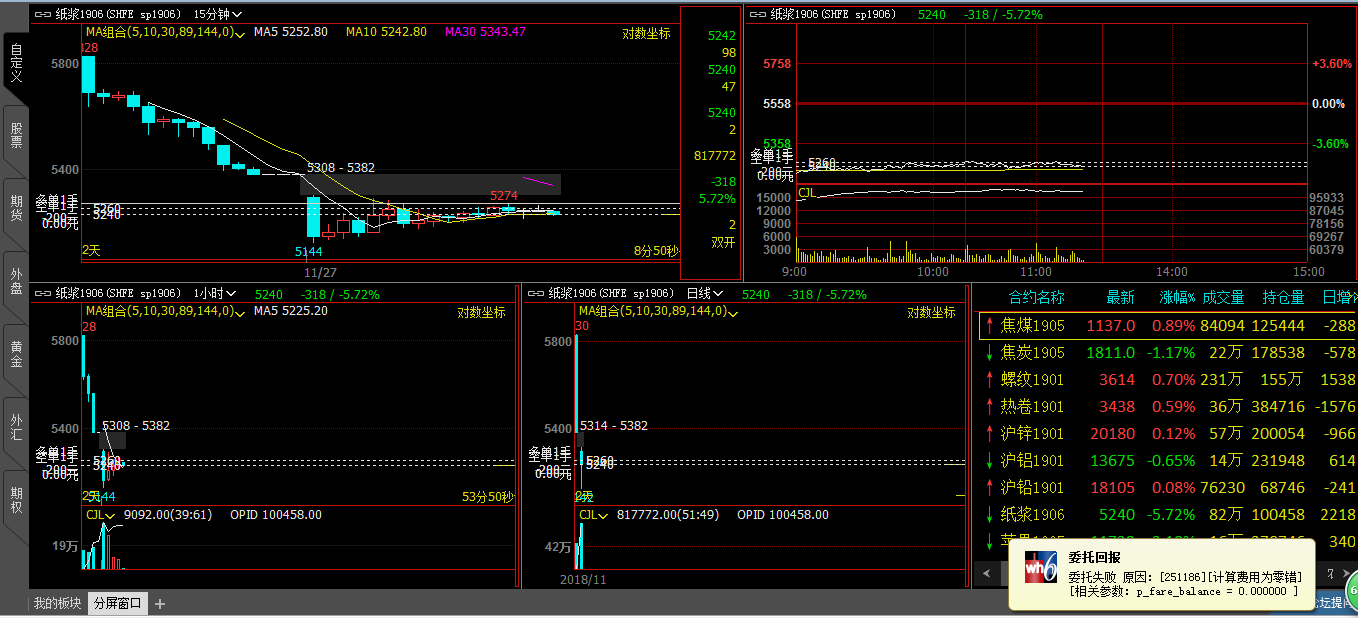The height and width of the screenshot is (618, 1358).
Task: Toggle 对数坐标 on the 1-hour chart
Action: 481,312
